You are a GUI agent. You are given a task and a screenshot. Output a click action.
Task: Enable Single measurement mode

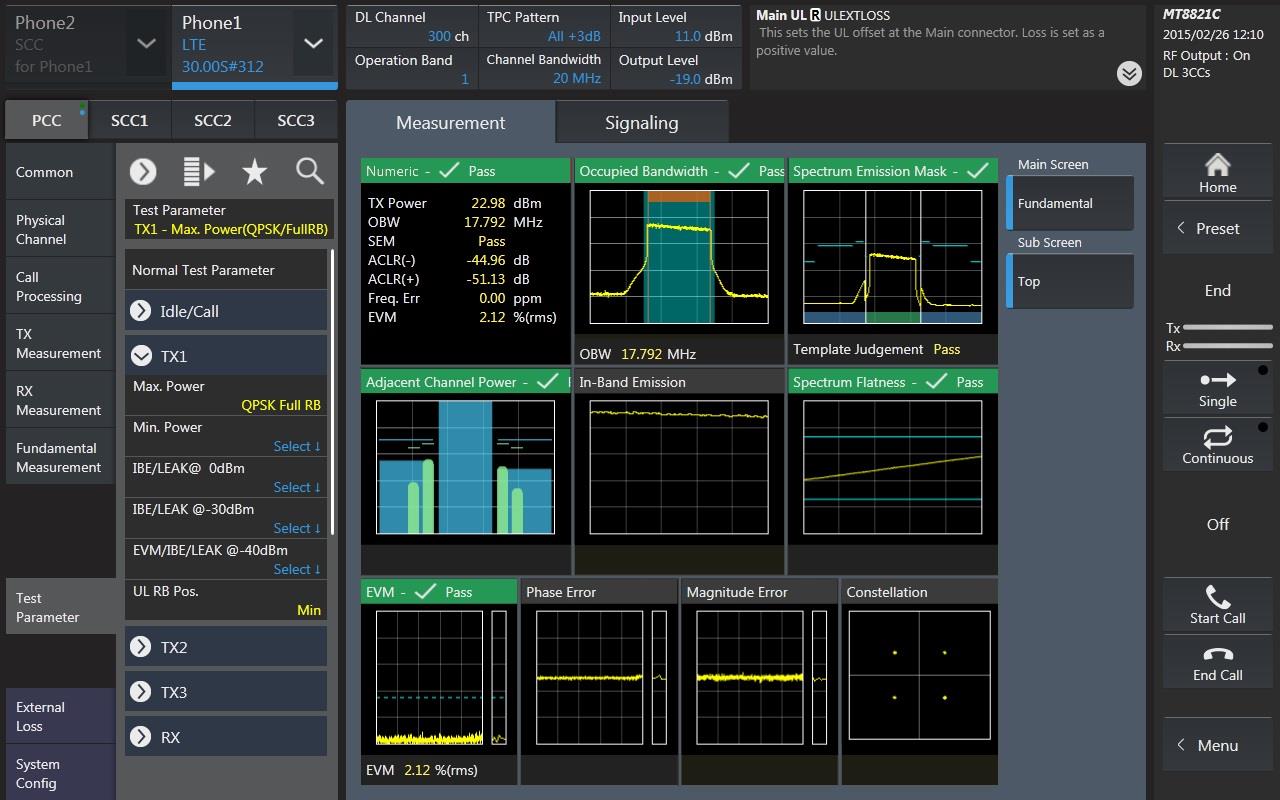tap(1217, 389)
